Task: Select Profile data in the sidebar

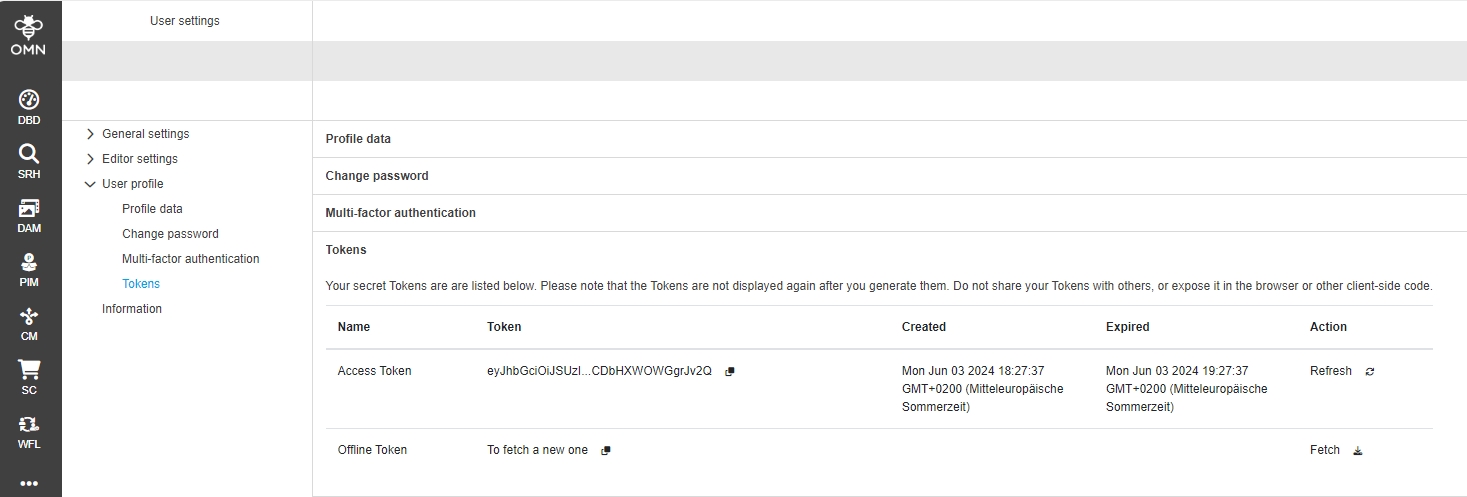Action: pyautogui.click(x=152, y=209)
